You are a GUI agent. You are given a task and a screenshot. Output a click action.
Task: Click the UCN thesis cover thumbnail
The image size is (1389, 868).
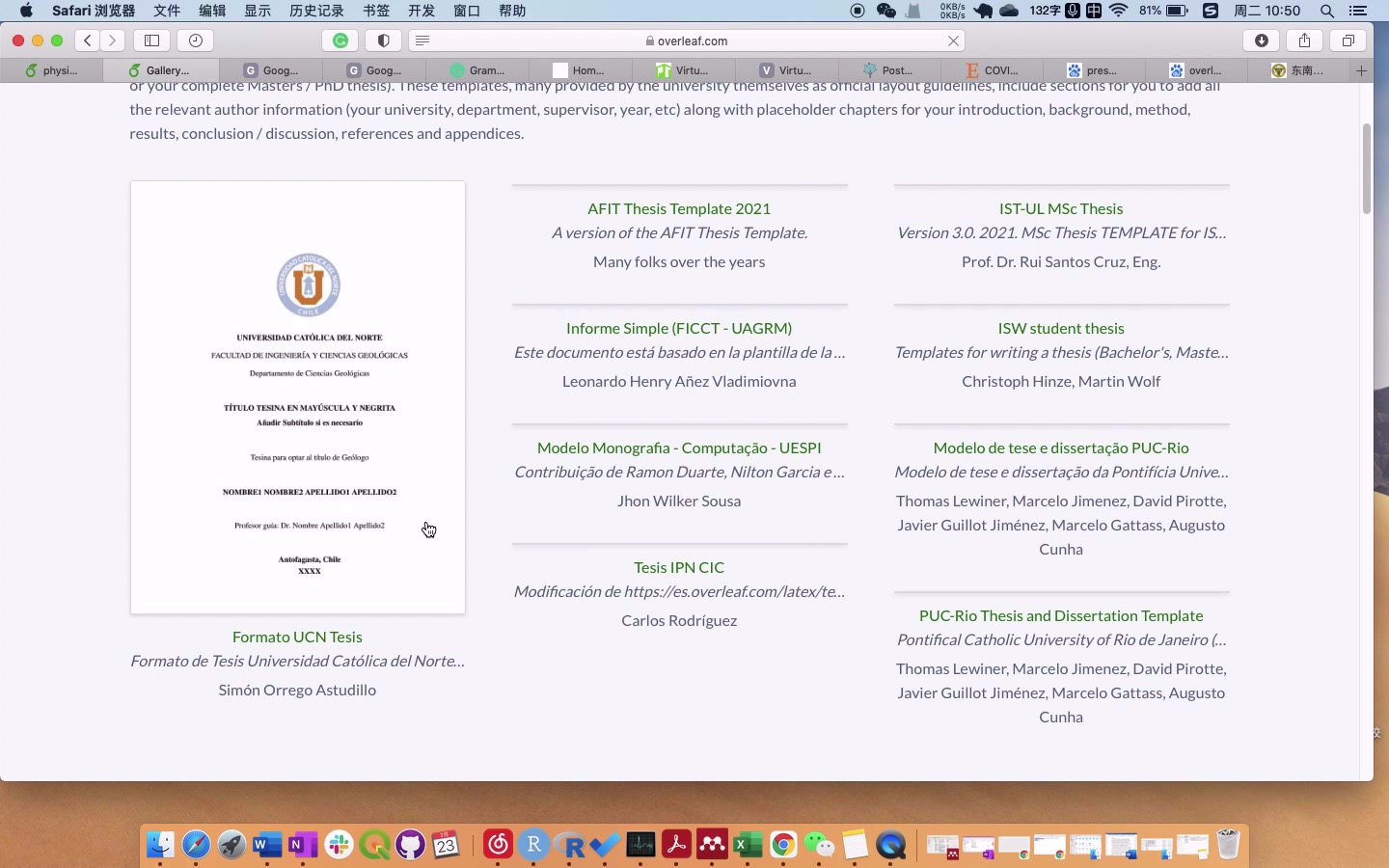(x=298, y=397)
